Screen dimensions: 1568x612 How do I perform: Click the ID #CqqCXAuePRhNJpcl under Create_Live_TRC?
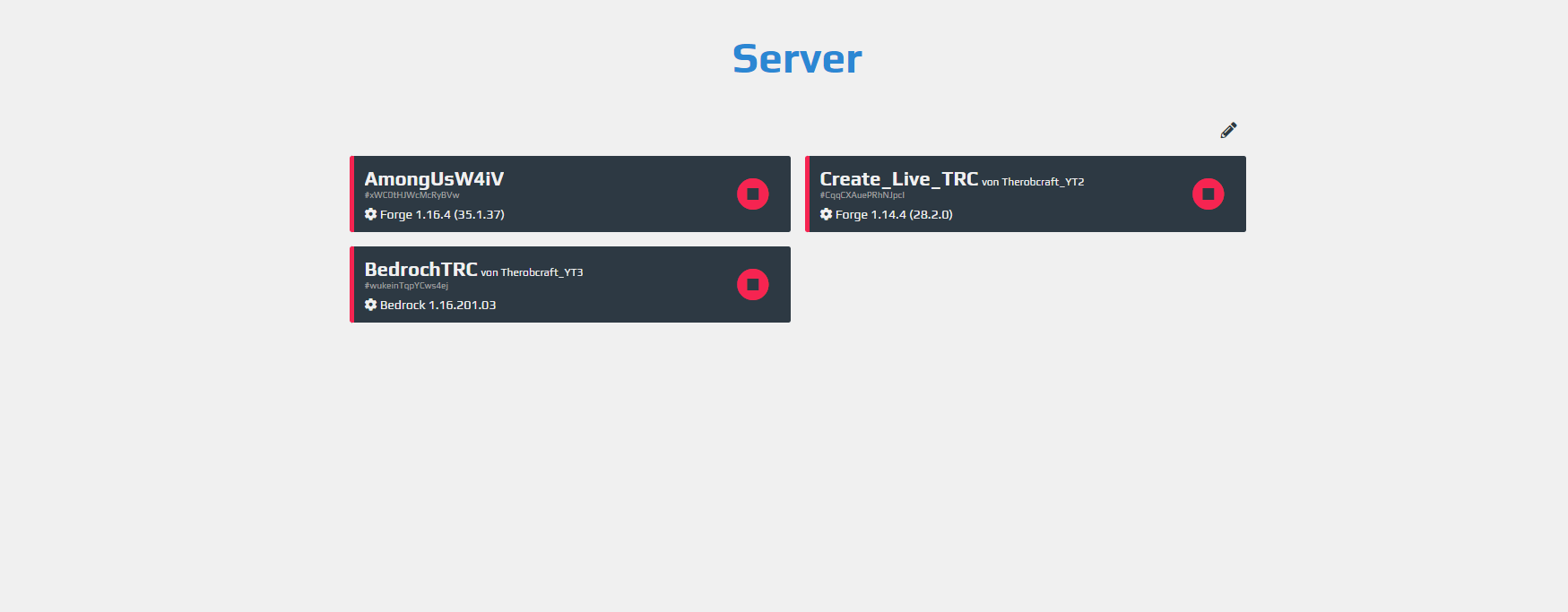point(862,195)
